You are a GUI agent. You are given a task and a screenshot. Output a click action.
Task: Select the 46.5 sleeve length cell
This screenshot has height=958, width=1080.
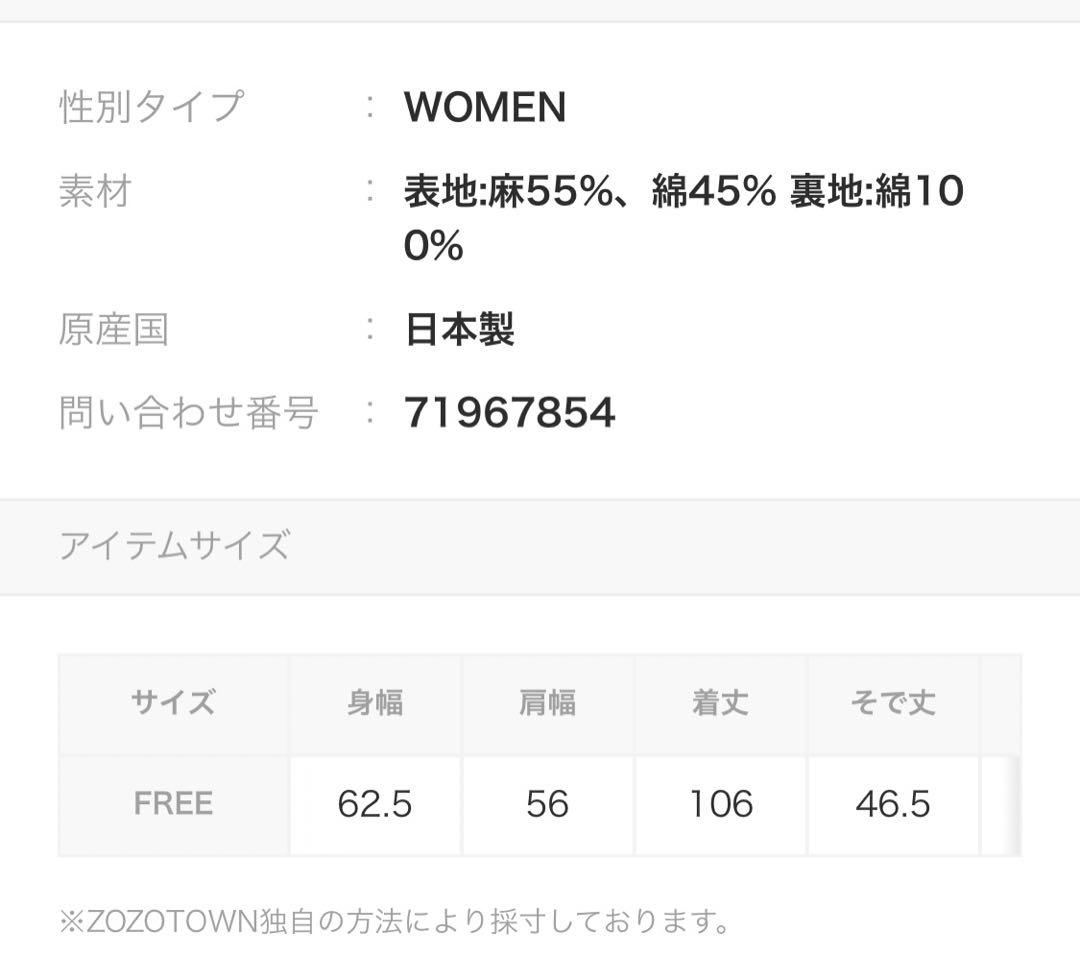coord(893,804)
